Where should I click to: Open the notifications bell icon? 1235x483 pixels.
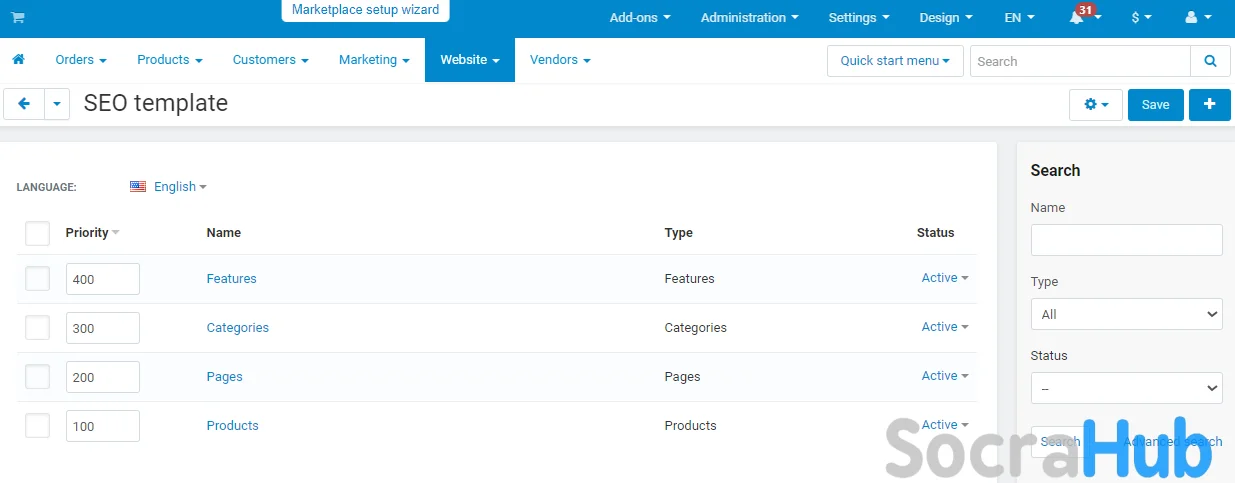coord(1077,18)
